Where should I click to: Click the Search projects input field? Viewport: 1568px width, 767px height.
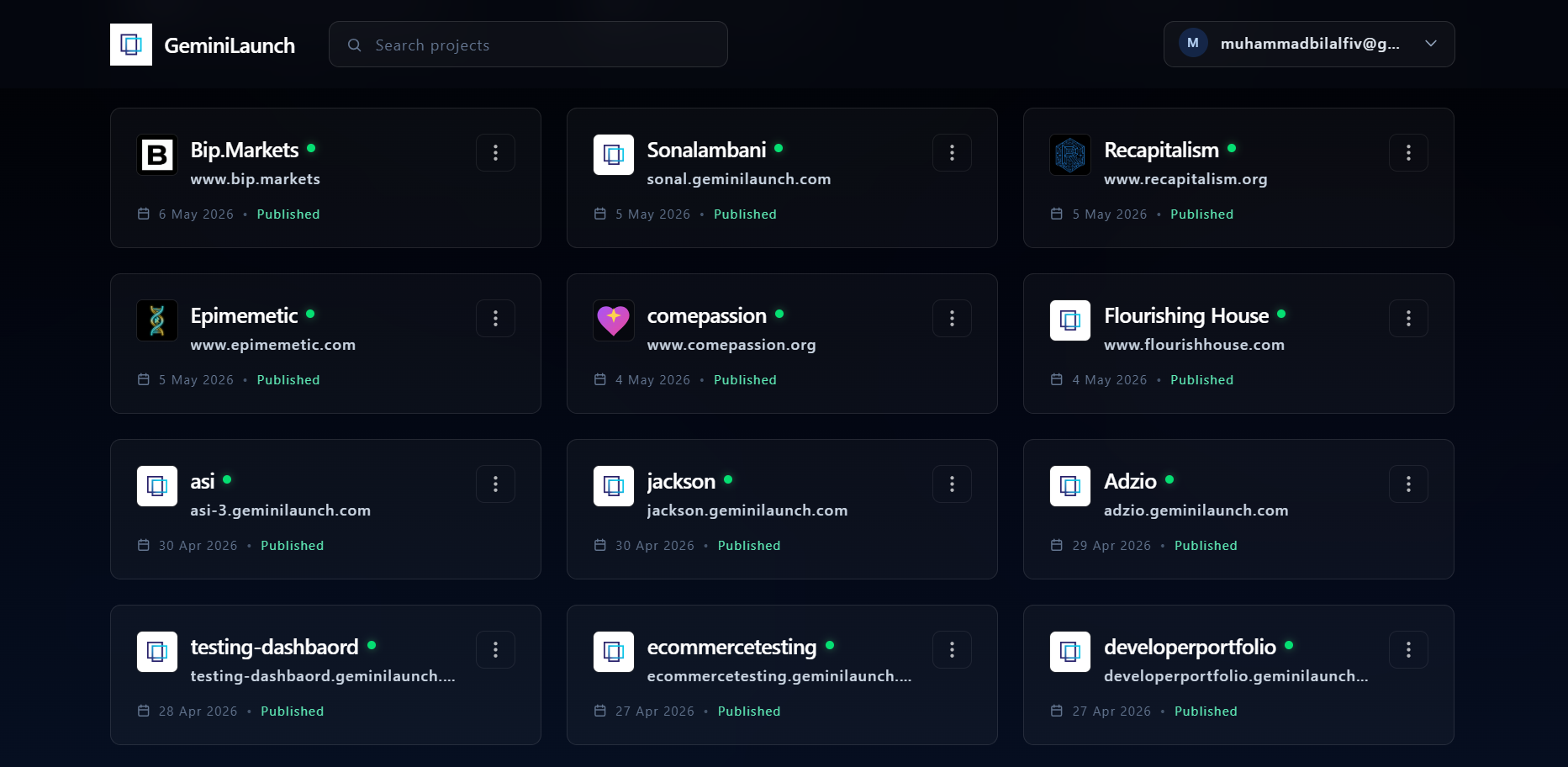[x=528, y=45]
